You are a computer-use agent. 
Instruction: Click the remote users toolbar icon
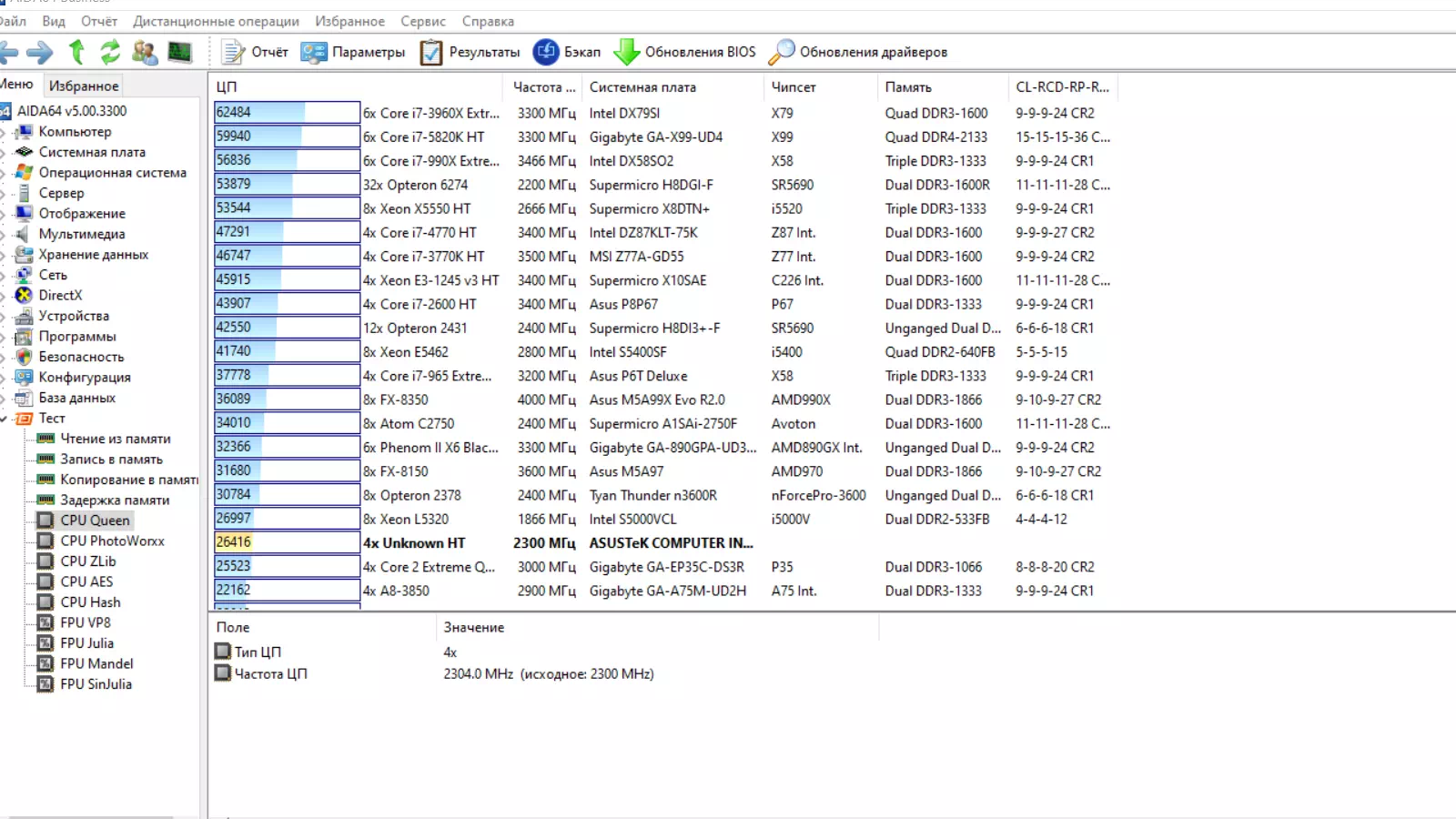[144, 52]
